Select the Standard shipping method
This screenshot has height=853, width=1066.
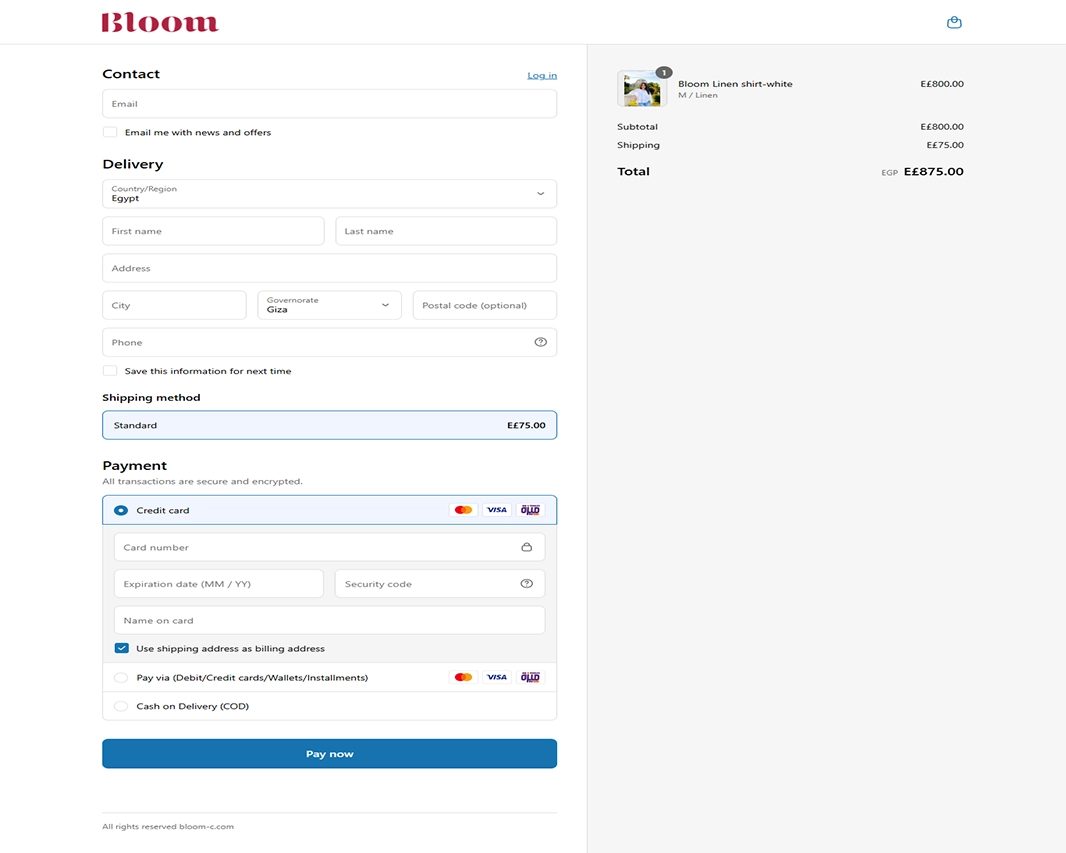pyautogui.click(x=330, y=425)
